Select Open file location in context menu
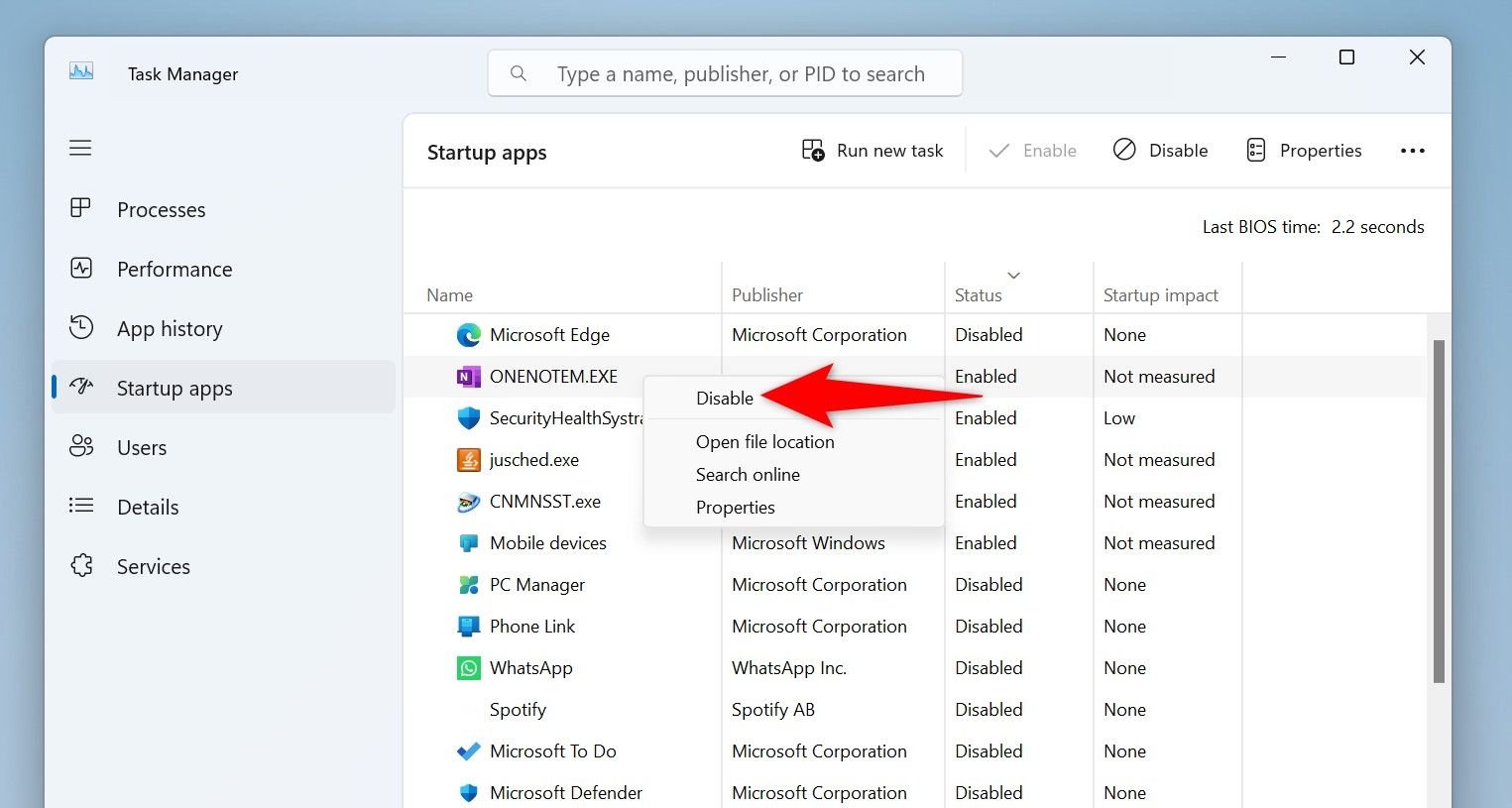This screenshot has width=1512, height=808. 765,442
